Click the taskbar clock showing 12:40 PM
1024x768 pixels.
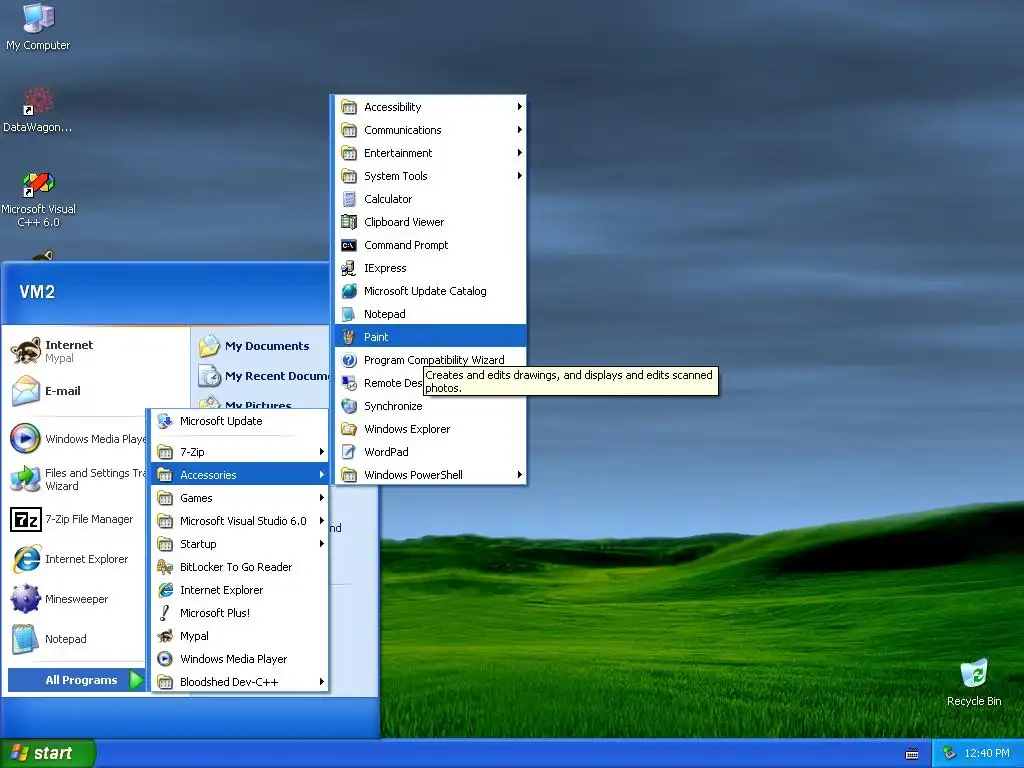(x=987, y=754)
